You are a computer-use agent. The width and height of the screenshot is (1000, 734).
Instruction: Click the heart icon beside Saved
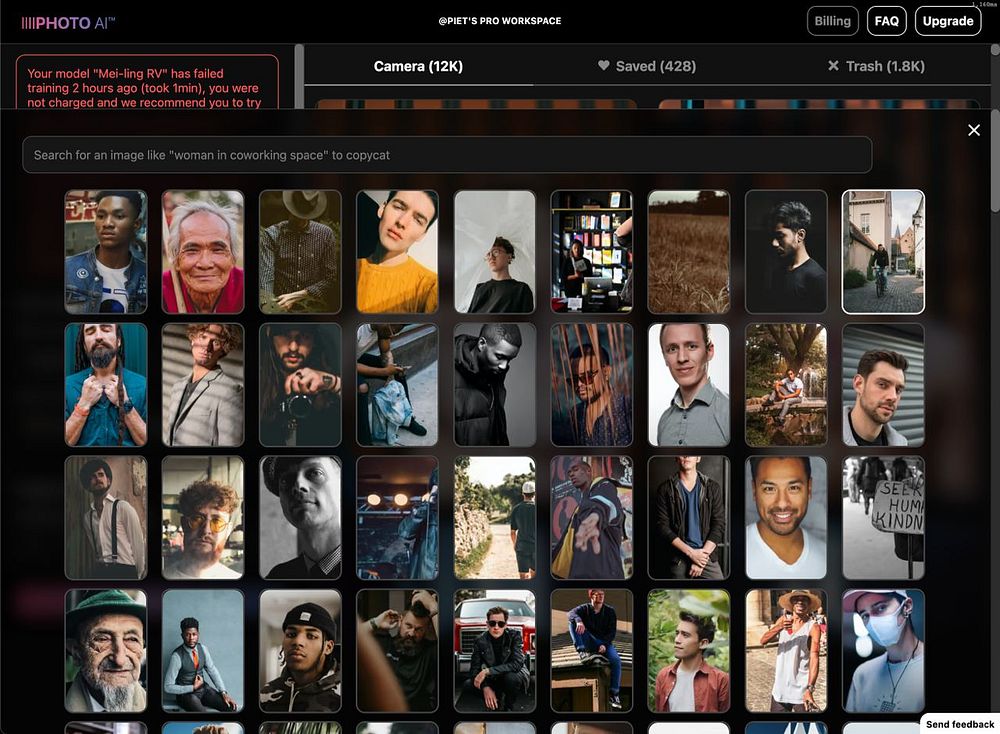(x=603, y=66)
